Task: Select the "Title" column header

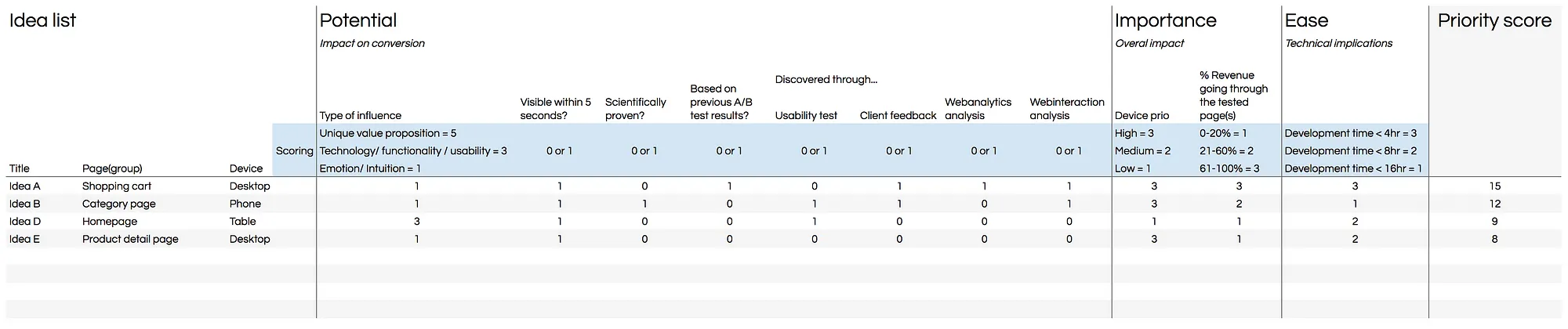Action: click(20, 168)
